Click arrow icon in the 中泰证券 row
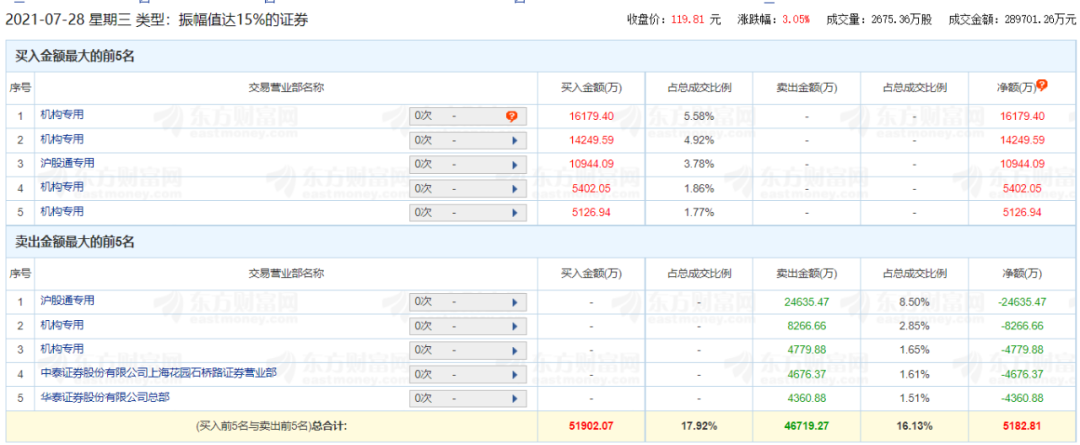This screenshot has width=1080, height=445. click(x=515, y=374)
